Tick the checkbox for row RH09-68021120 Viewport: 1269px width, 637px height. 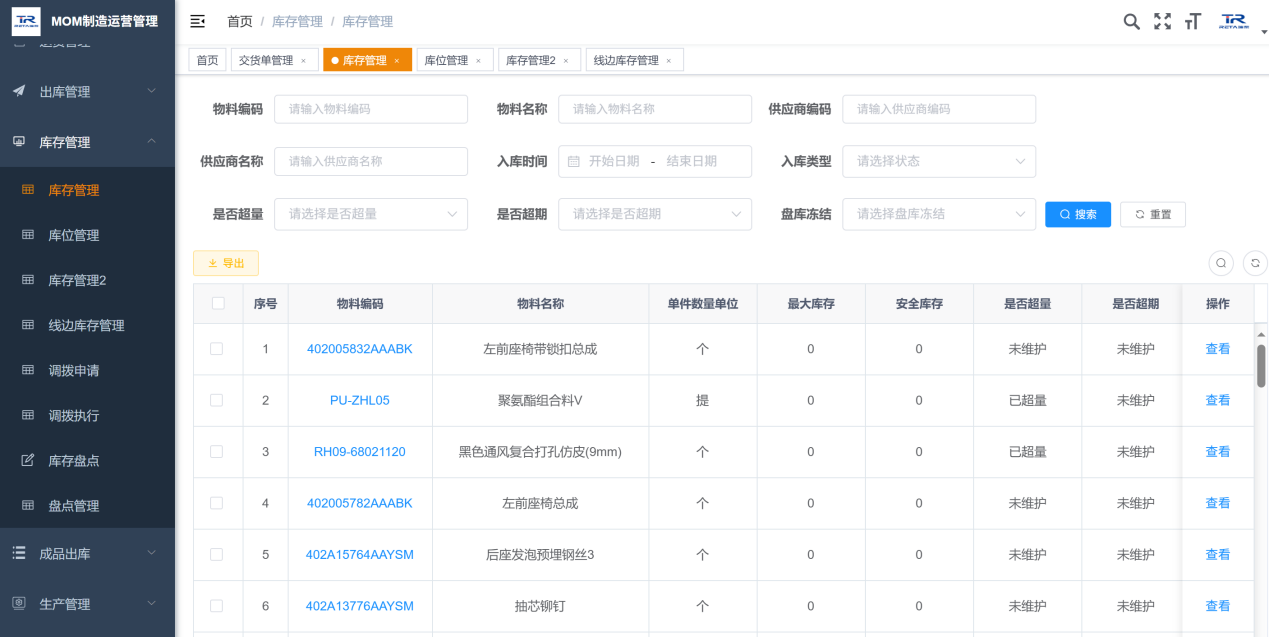click(x=216, y=452)
